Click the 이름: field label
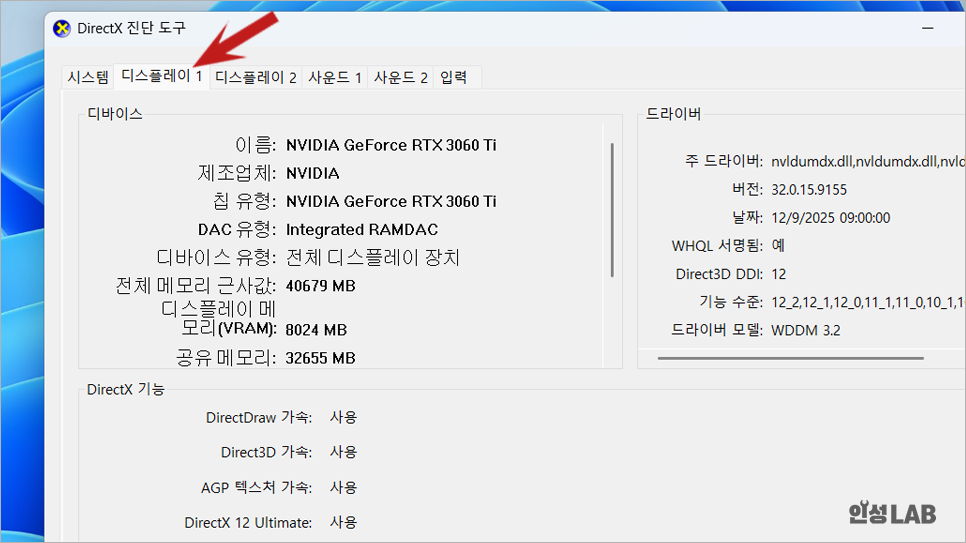This screenshot has width=966, height=543. tap(256, 145)
